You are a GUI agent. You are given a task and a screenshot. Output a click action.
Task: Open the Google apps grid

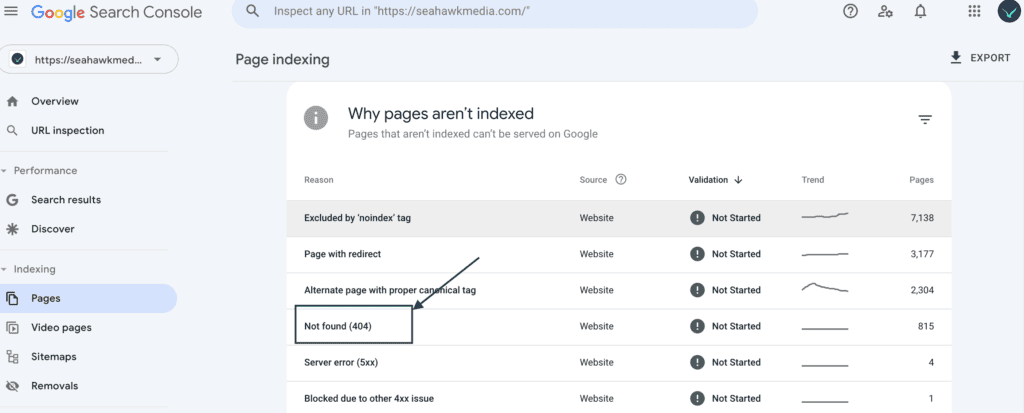pos(974,12)
